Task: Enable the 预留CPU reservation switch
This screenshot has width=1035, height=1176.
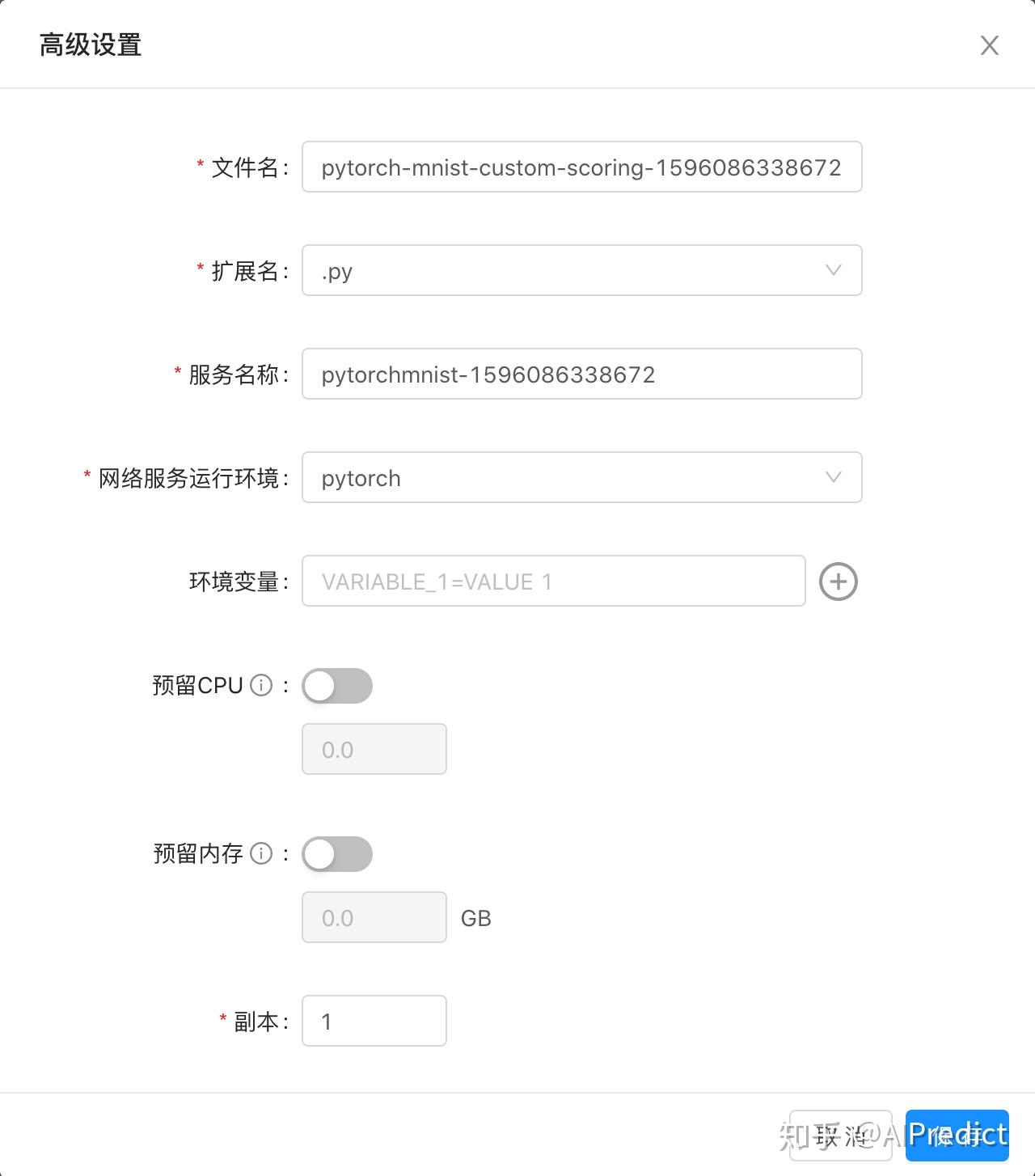Action: click(337, 685)
